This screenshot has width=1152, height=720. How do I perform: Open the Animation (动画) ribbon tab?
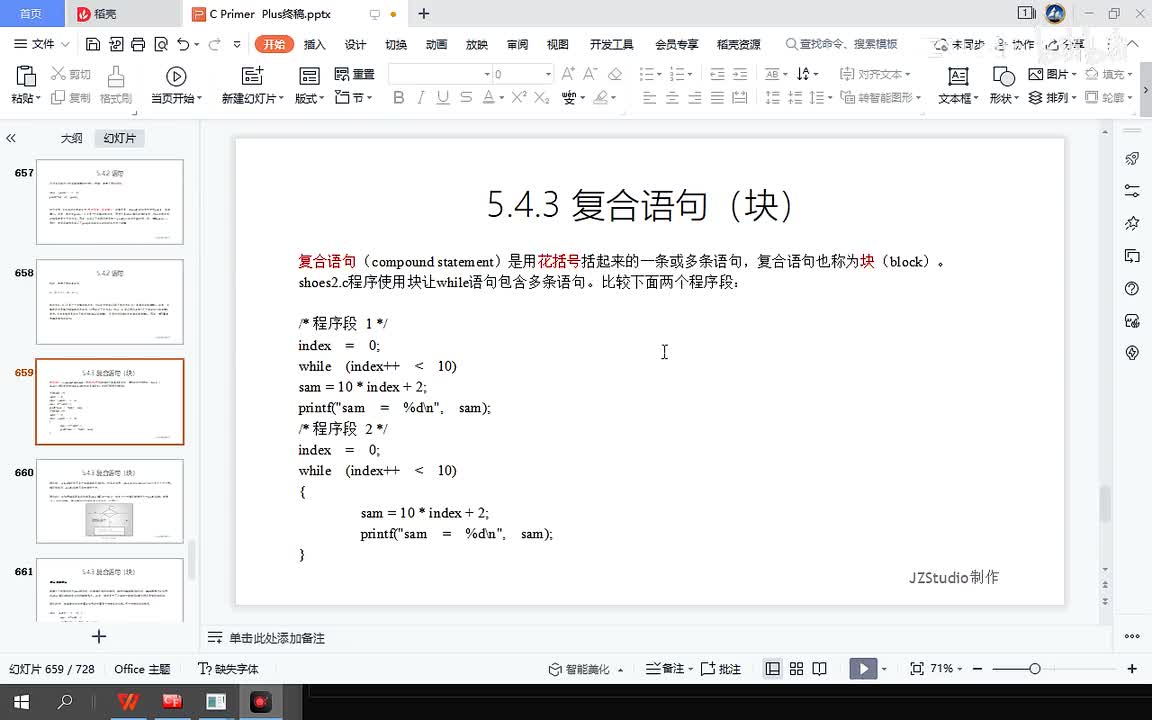point(436,44)
